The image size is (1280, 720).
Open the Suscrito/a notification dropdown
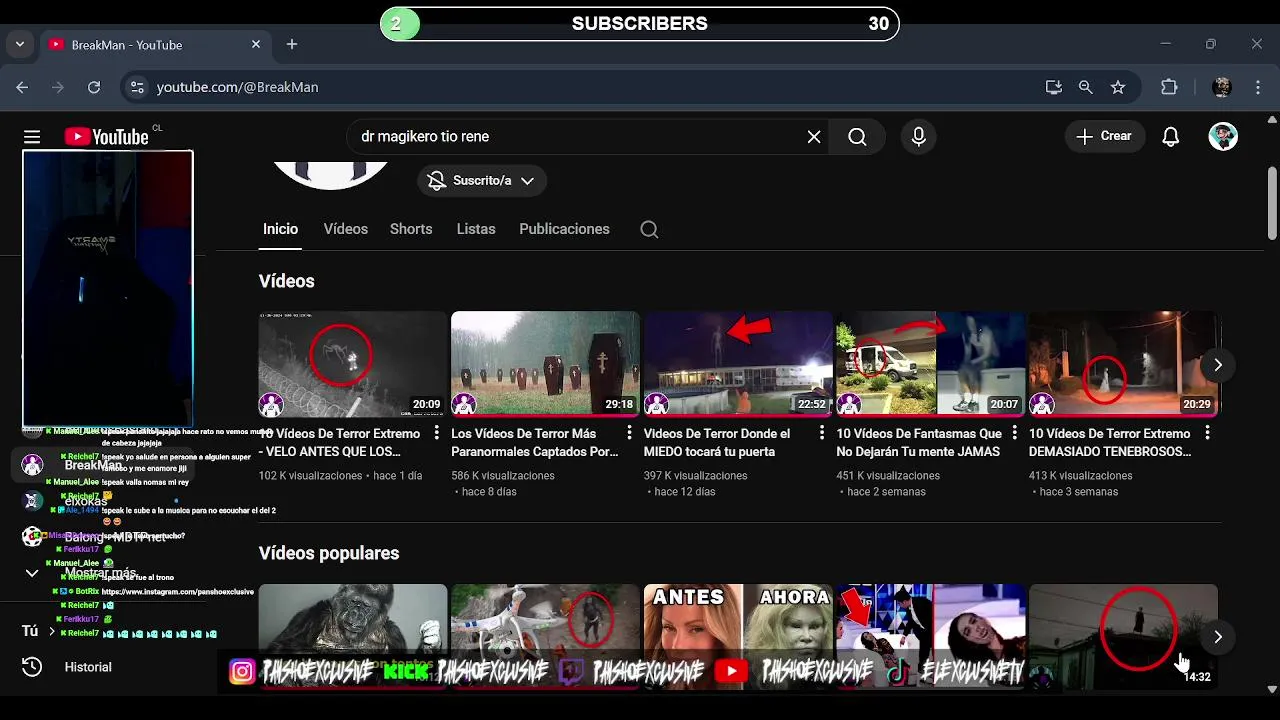pos(482,181)
